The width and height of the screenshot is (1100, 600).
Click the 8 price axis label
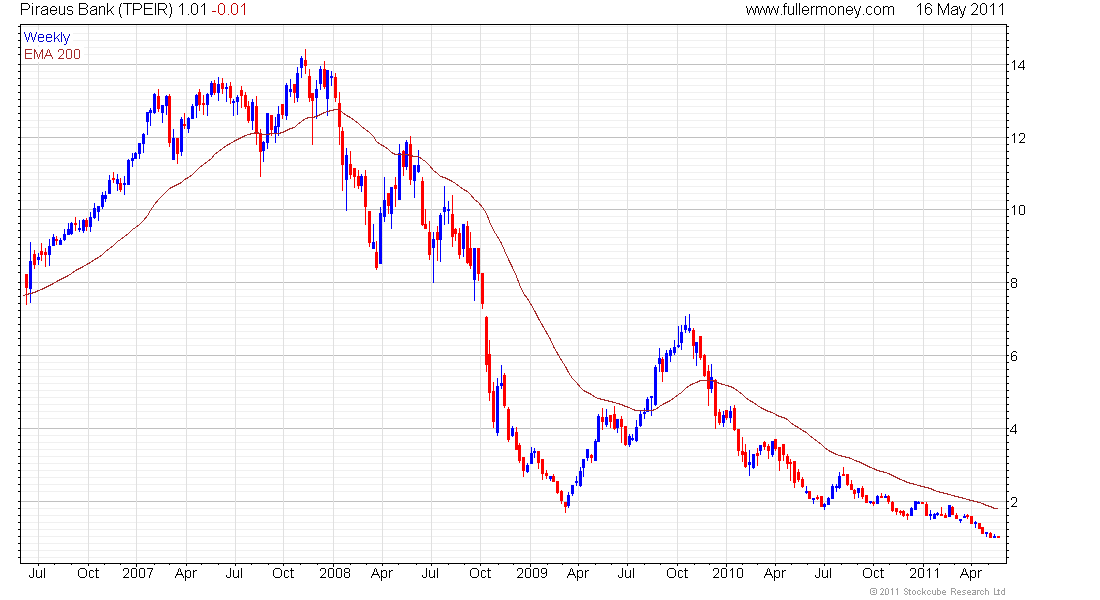click(x=1014, y=284)
